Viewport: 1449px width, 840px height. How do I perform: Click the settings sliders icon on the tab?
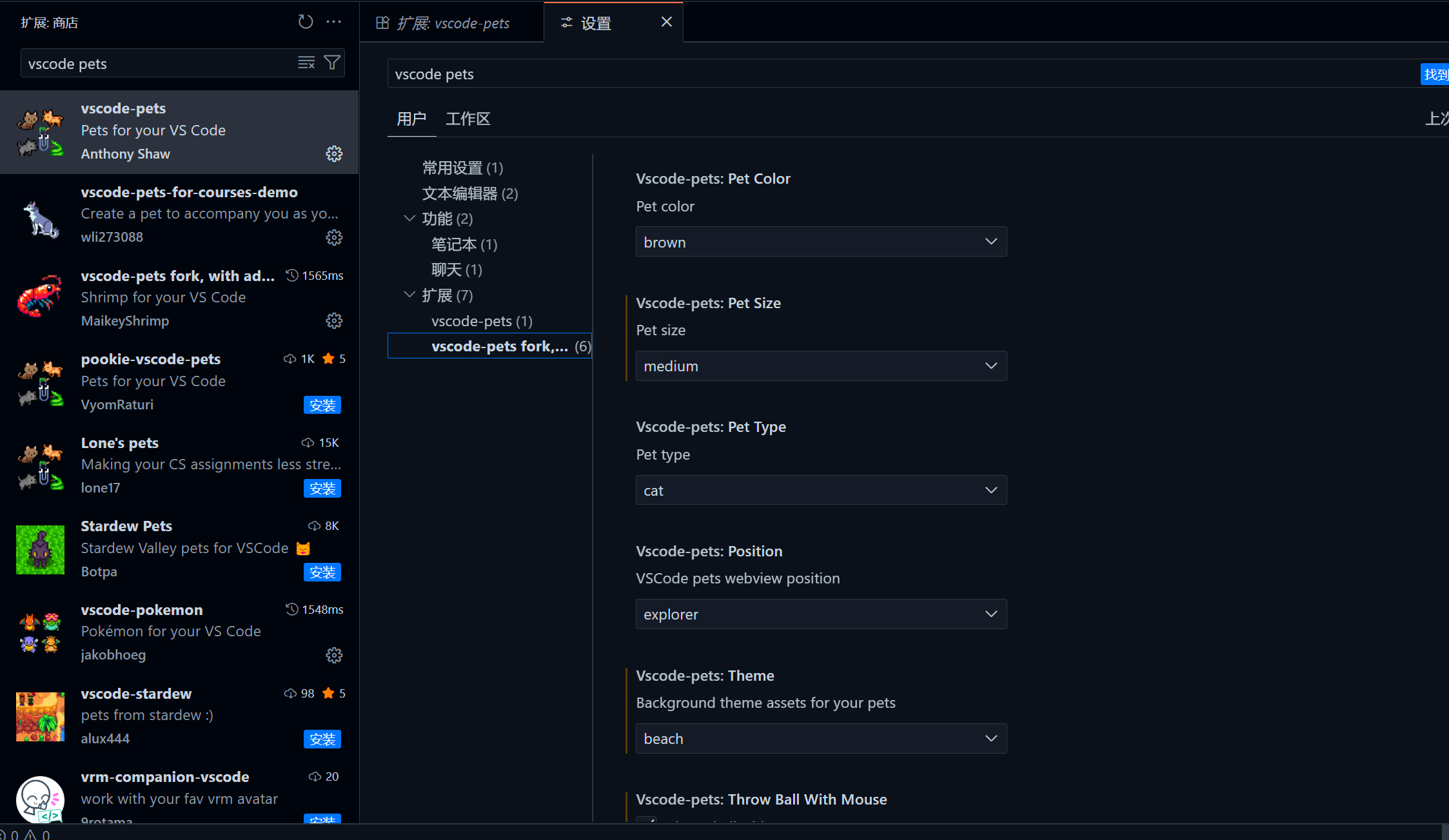(566, 23)
